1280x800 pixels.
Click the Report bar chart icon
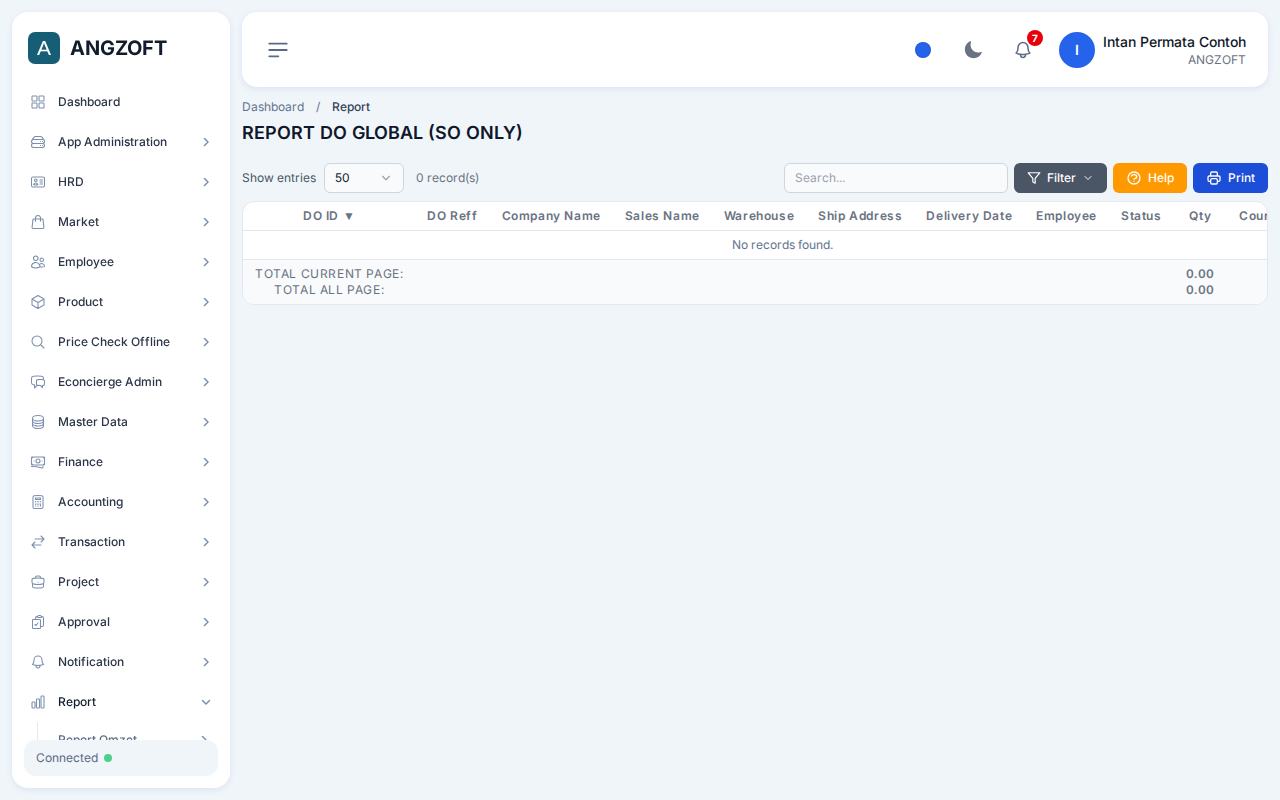(38, 702)
